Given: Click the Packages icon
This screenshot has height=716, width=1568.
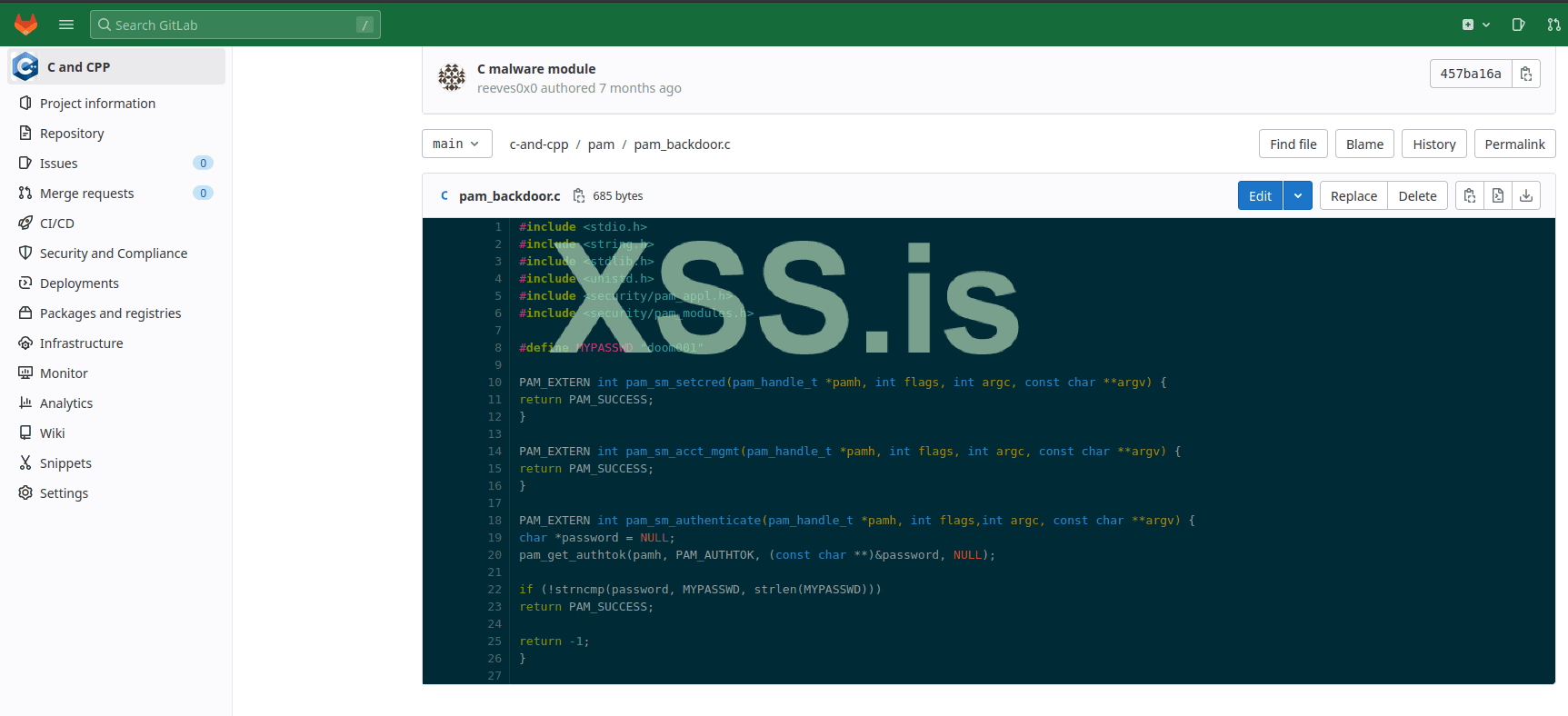Looking at the screenshot, I should [25, 313].
